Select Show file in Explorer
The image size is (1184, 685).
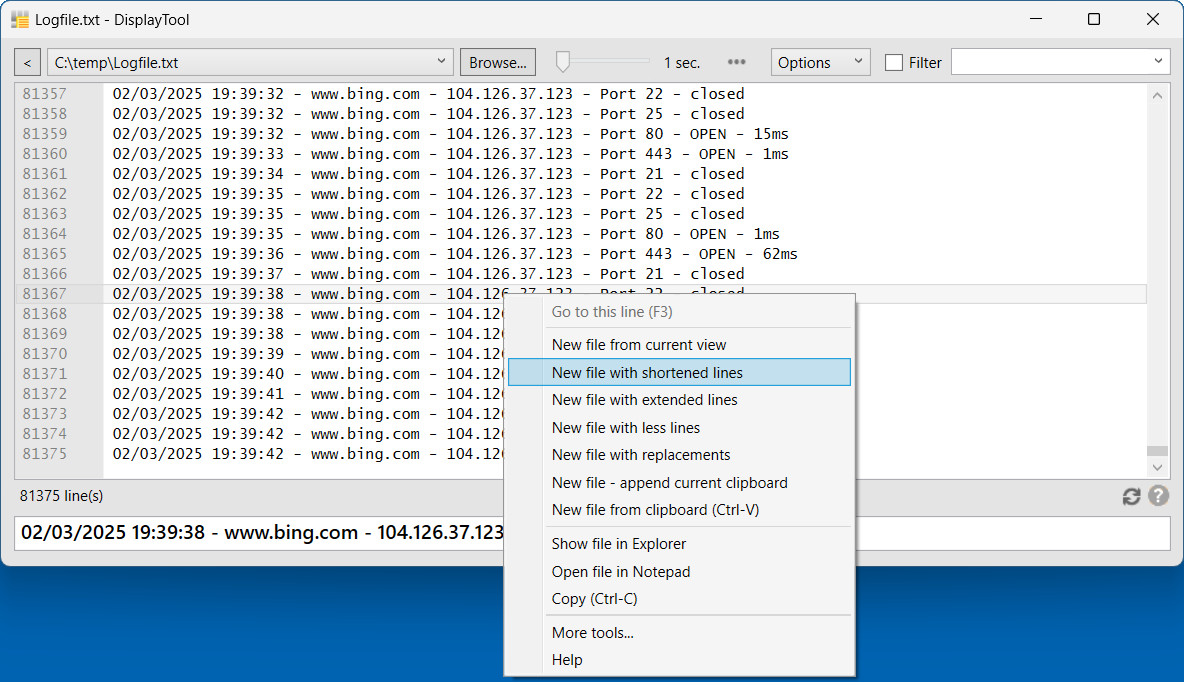pyautogui.click(x=679, y=545)
